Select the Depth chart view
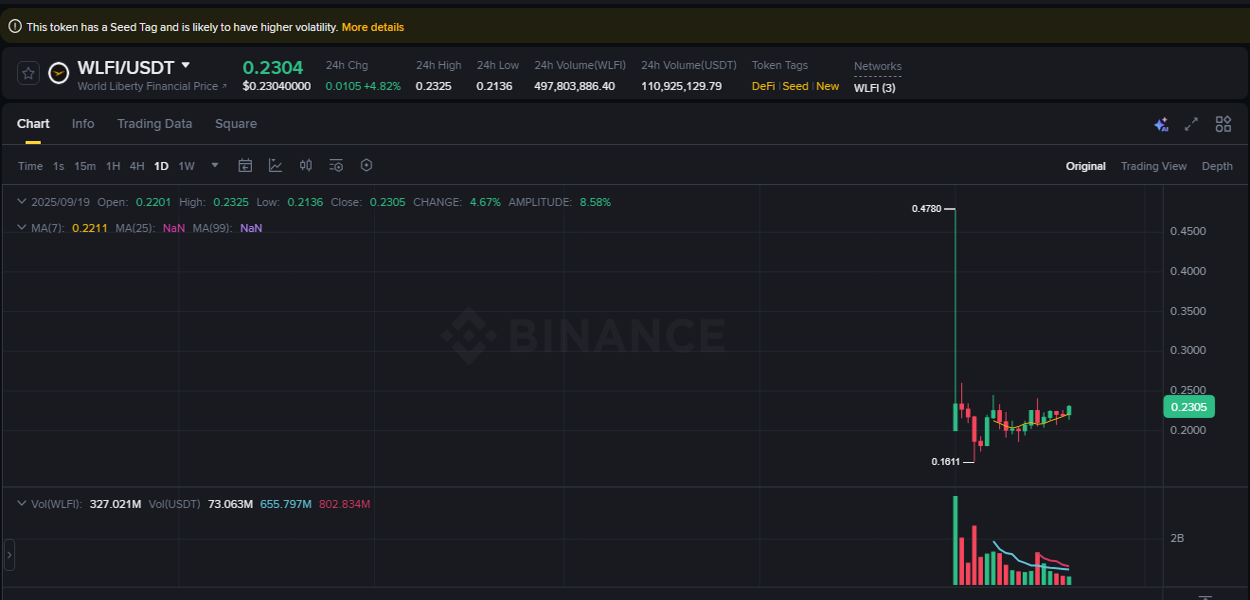 [x=1217, y=165]
